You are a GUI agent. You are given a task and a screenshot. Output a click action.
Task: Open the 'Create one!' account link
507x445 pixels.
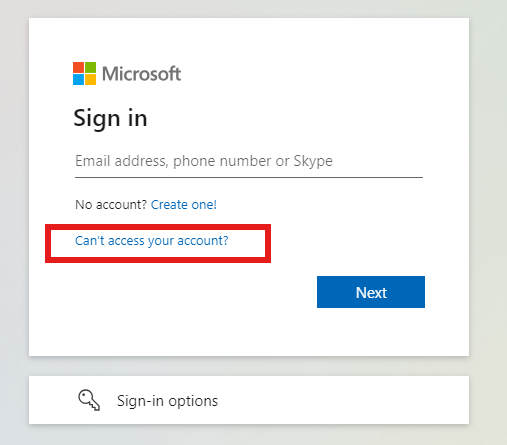tap(184, 204)
